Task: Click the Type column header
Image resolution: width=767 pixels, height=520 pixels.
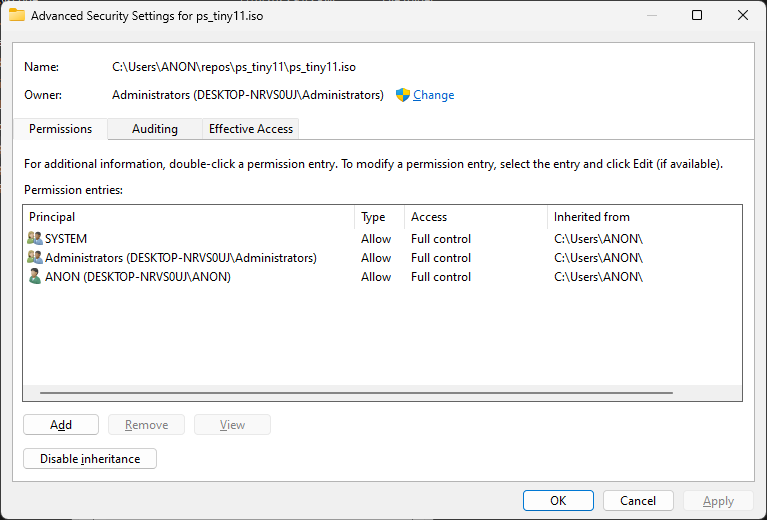Action: point(379,217)
